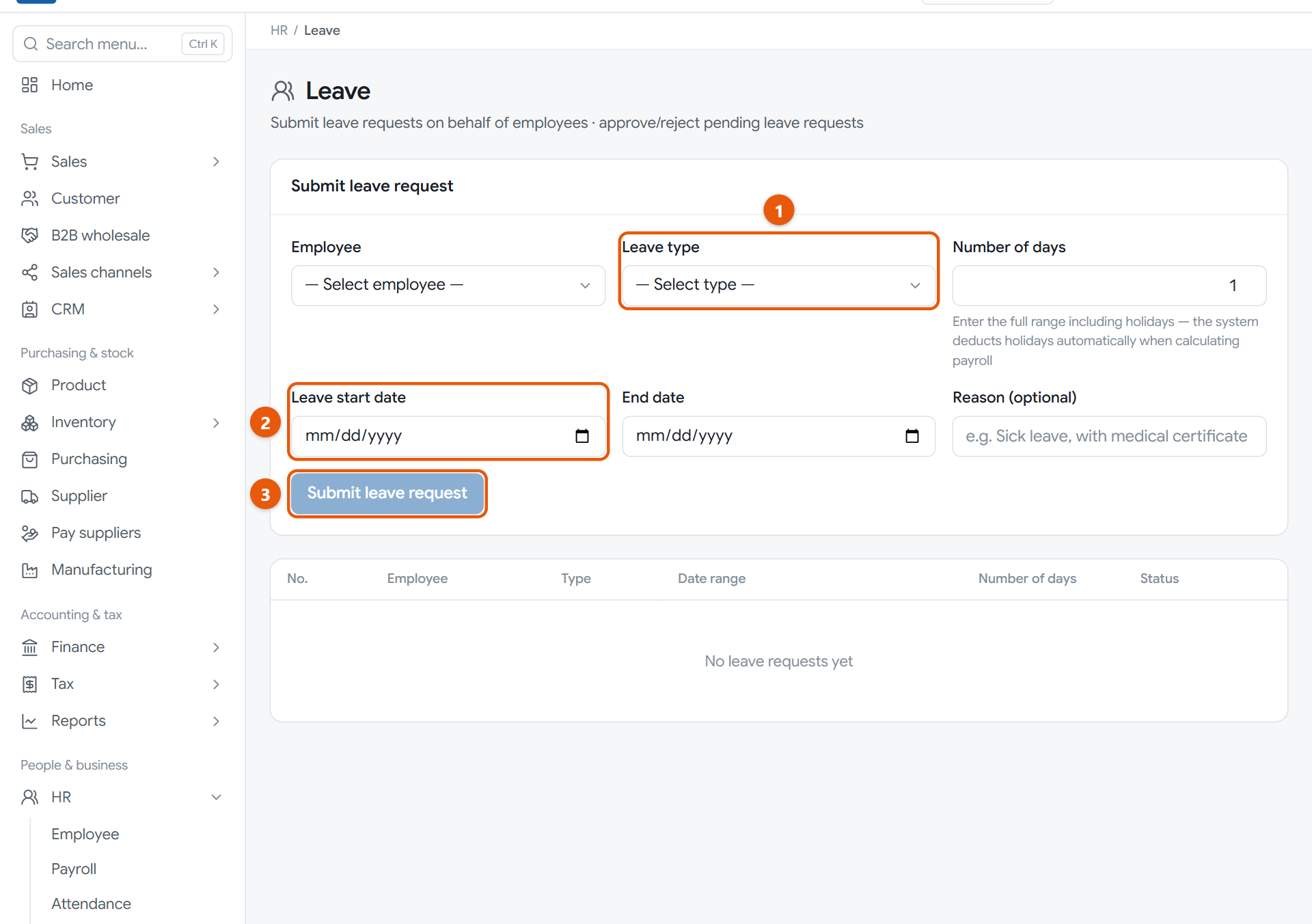Click the Finance bank icon
1312x924 pixels.
(x=29, y=647)
